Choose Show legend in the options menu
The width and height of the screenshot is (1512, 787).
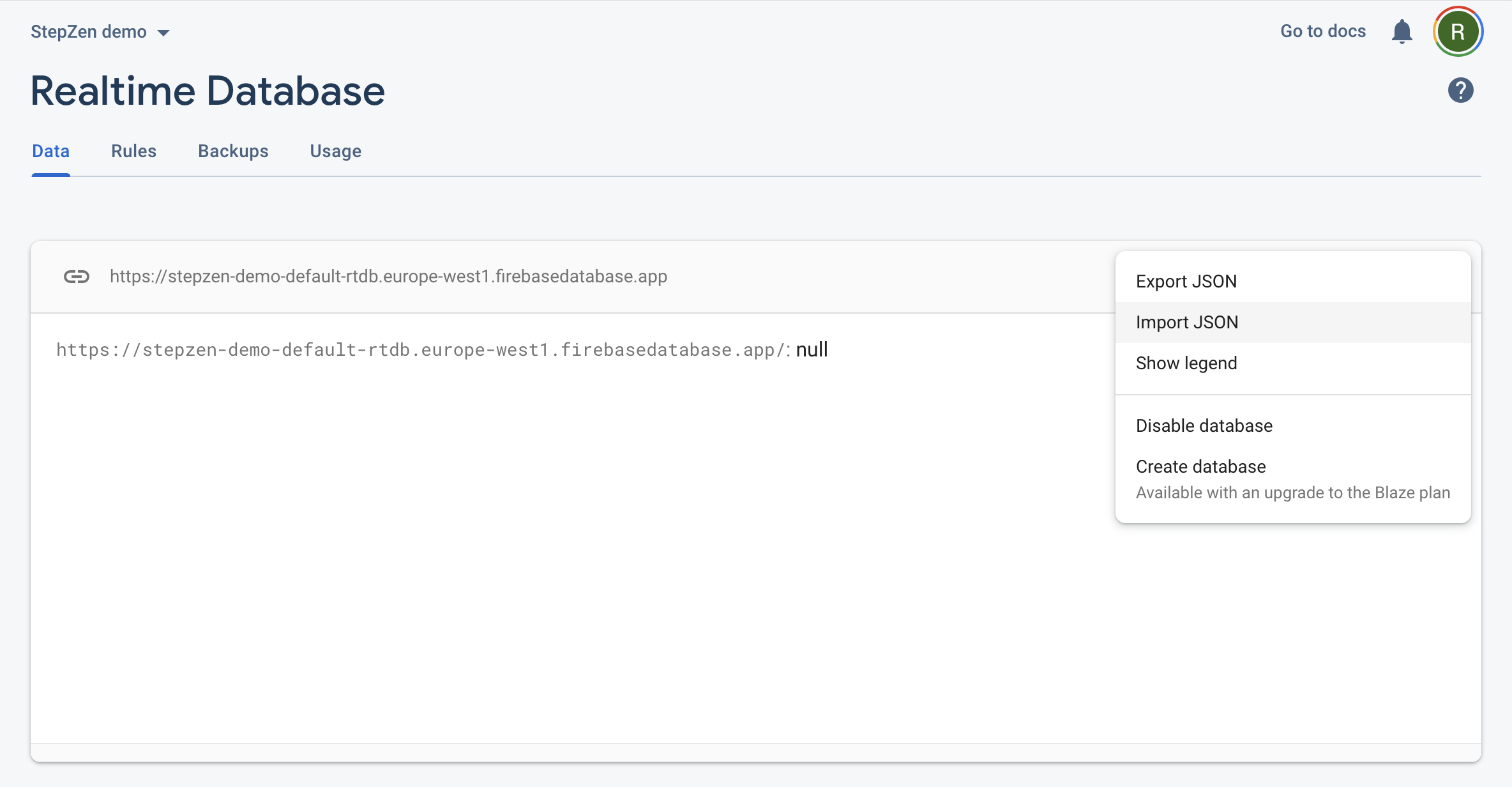click(x=1186, y=363)
